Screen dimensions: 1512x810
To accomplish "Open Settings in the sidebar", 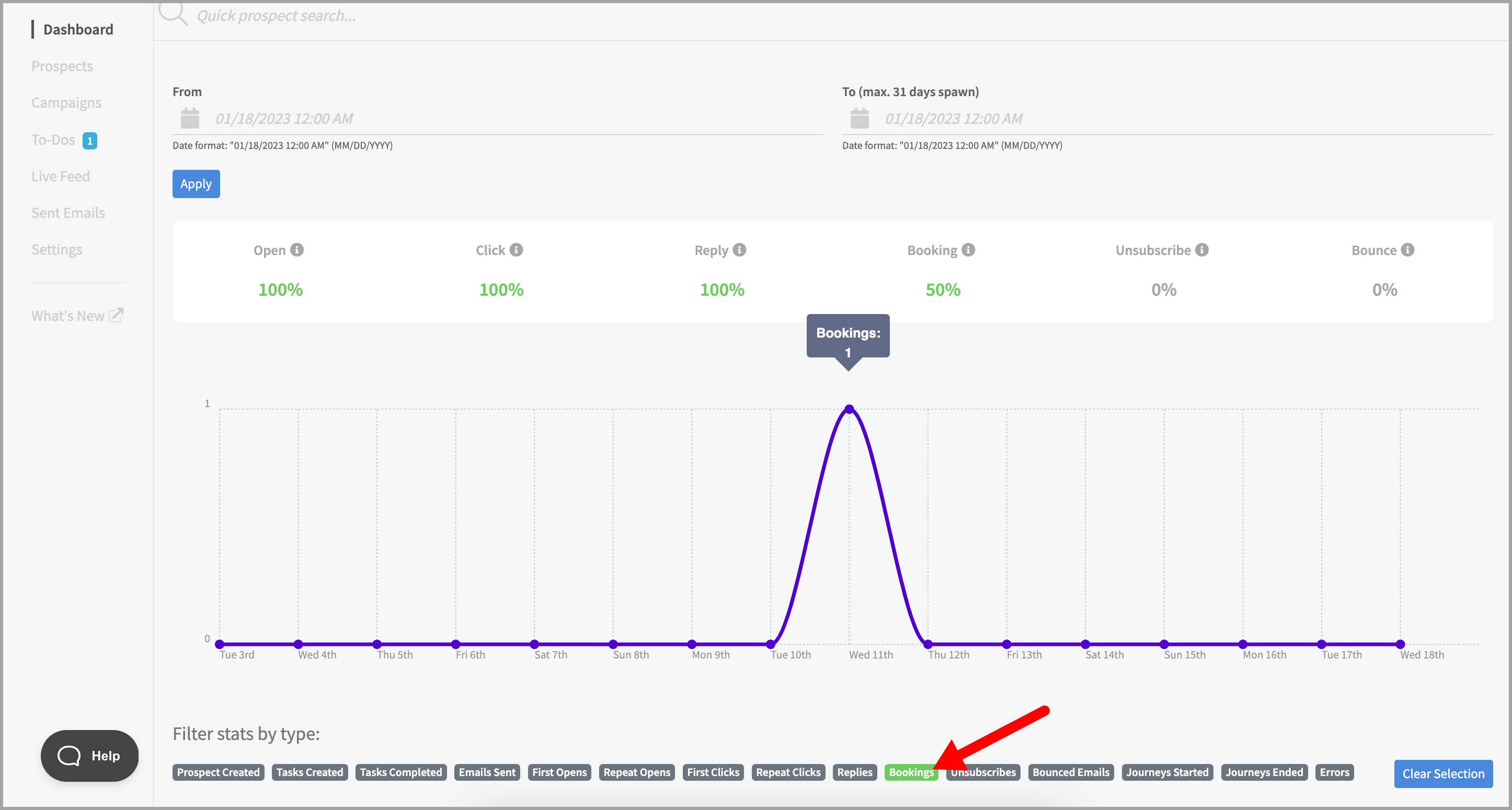I will 57,250.
